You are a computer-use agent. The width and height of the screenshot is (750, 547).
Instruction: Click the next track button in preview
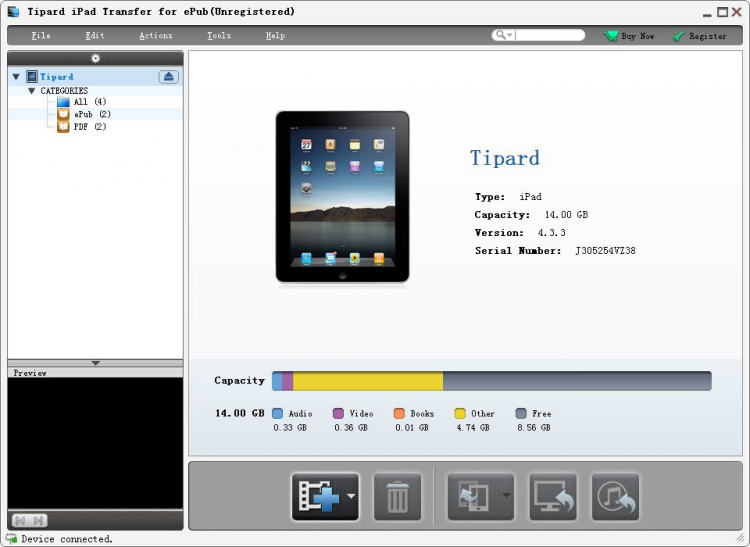pos(39,521)
